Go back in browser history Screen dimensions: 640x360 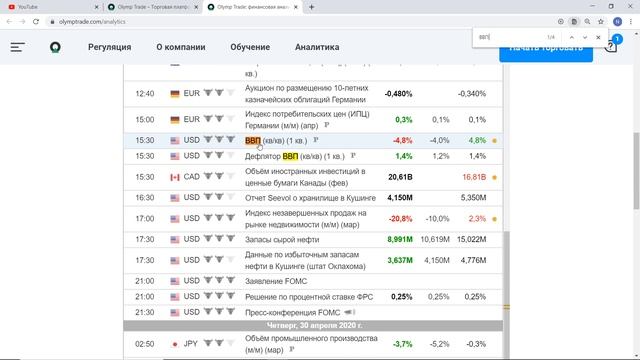click(9, 22)
